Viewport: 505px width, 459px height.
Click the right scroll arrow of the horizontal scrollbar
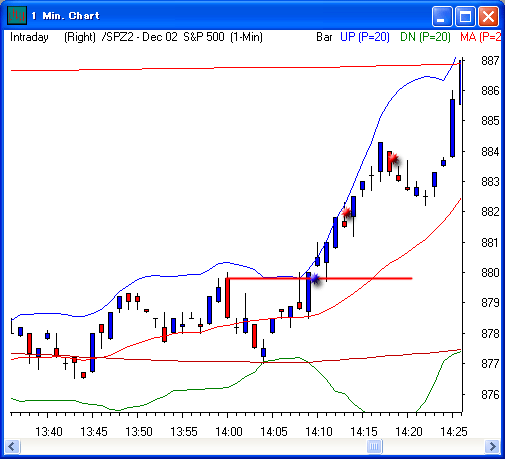(492, 446)
